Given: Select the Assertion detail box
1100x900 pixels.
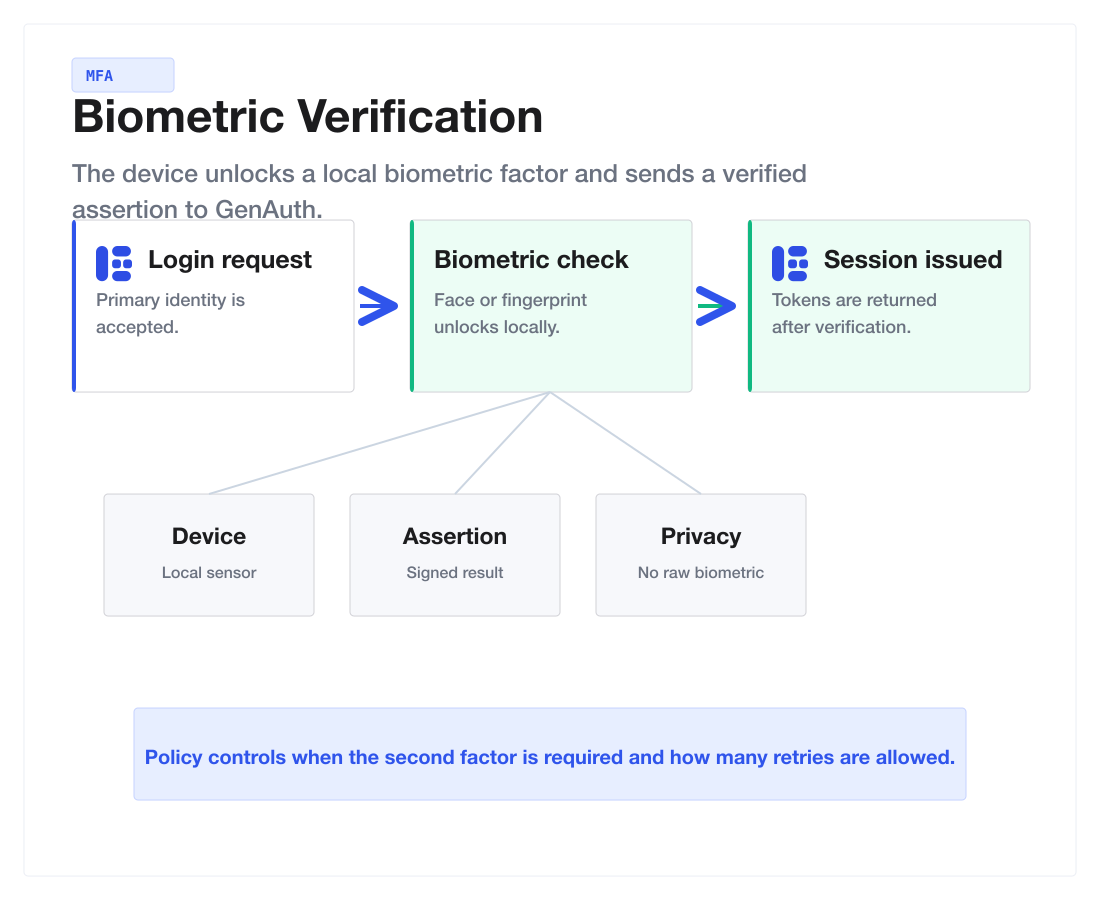Looking at the screenshot, I should click(455, 555).
